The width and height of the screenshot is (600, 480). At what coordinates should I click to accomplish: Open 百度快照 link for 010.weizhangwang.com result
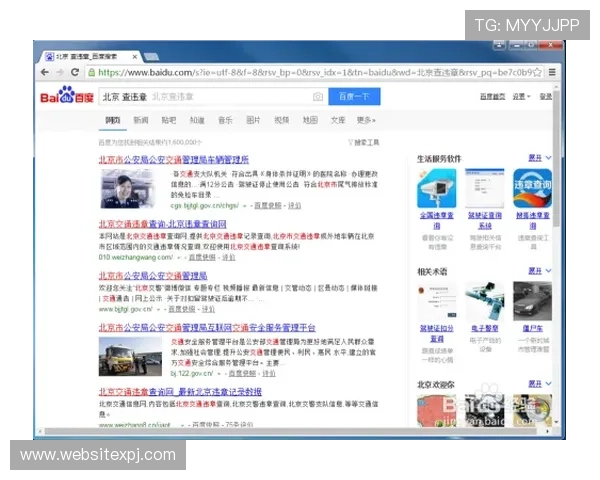click(x=202, y=258)
